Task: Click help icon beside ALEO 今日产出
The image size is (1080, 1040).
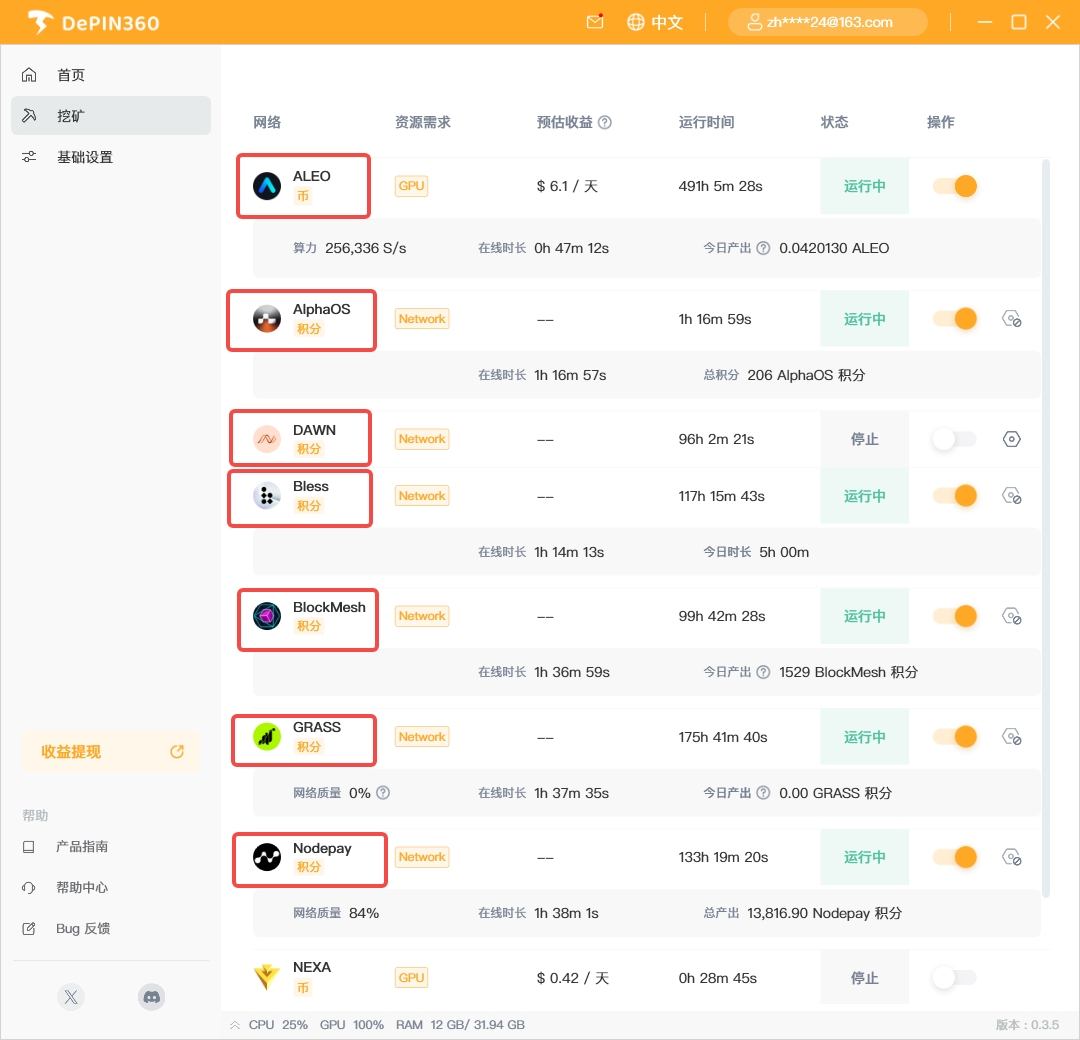Action: pos(763,248)
